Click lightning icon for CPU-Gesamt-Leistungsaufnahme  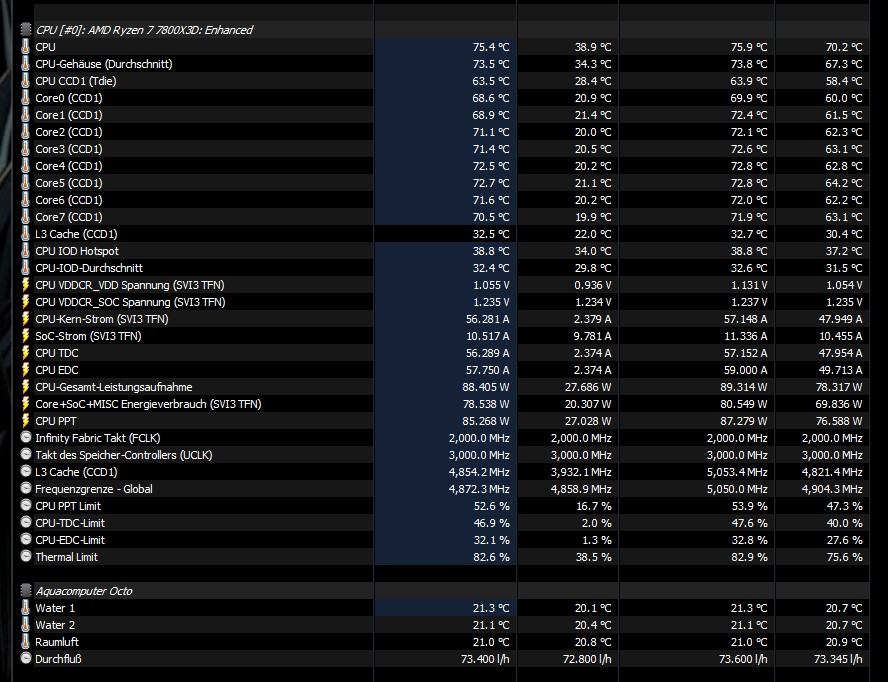coord(25,386)
